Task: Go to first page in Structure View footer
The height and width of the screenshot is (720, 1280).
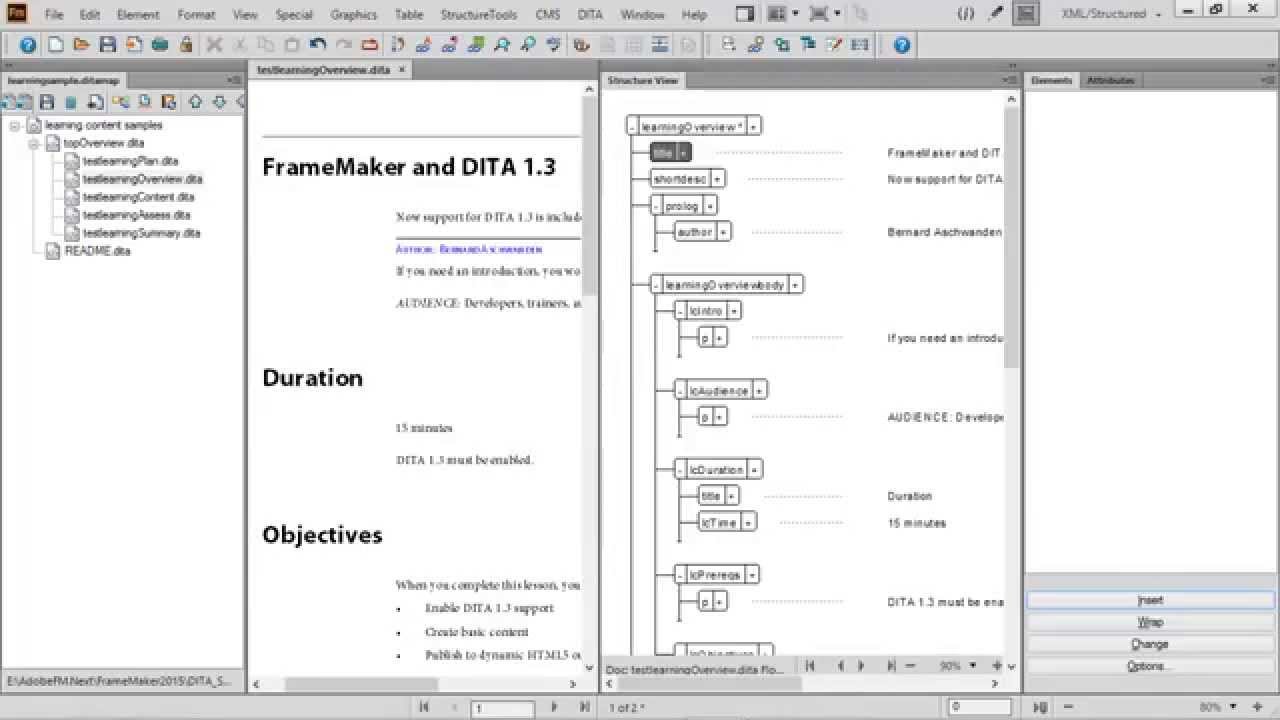Action: pos(810,666)
